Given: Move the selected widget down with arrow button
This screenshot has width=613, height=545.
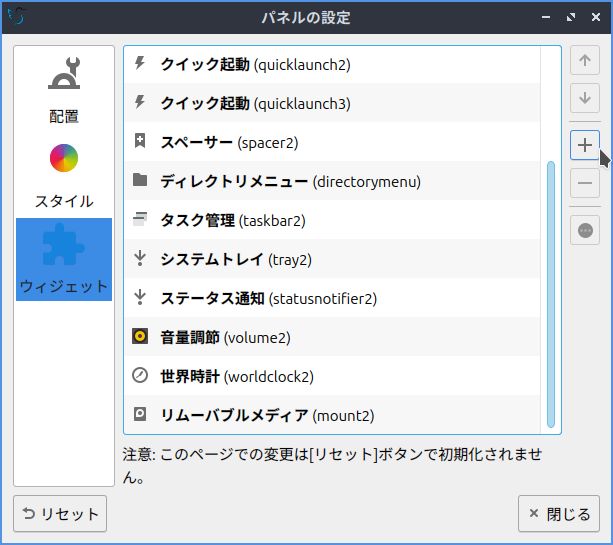Looking at the screenshot, I should 584,98.
